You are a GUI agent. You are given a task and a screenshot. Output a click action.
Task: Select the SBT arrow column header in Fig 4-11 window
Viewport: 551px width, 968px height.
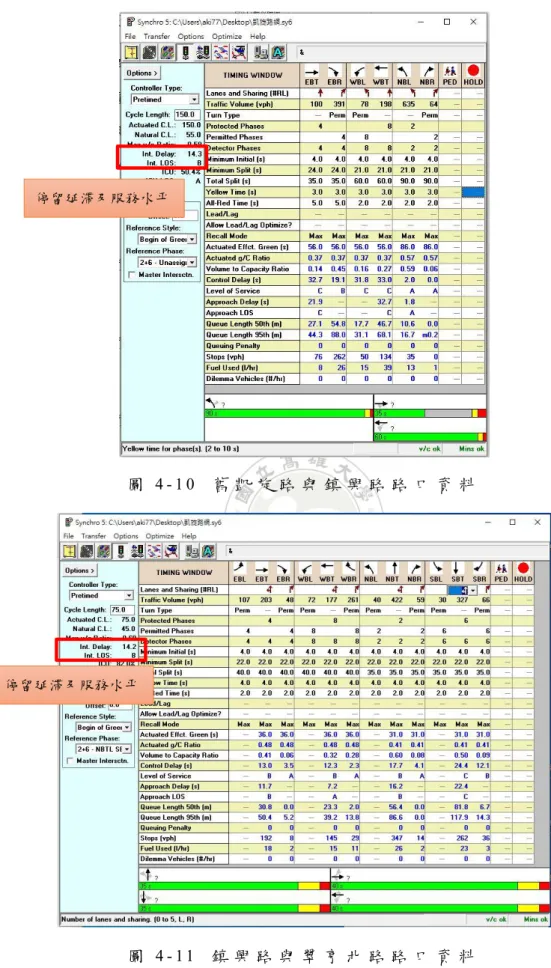point(460,572)
